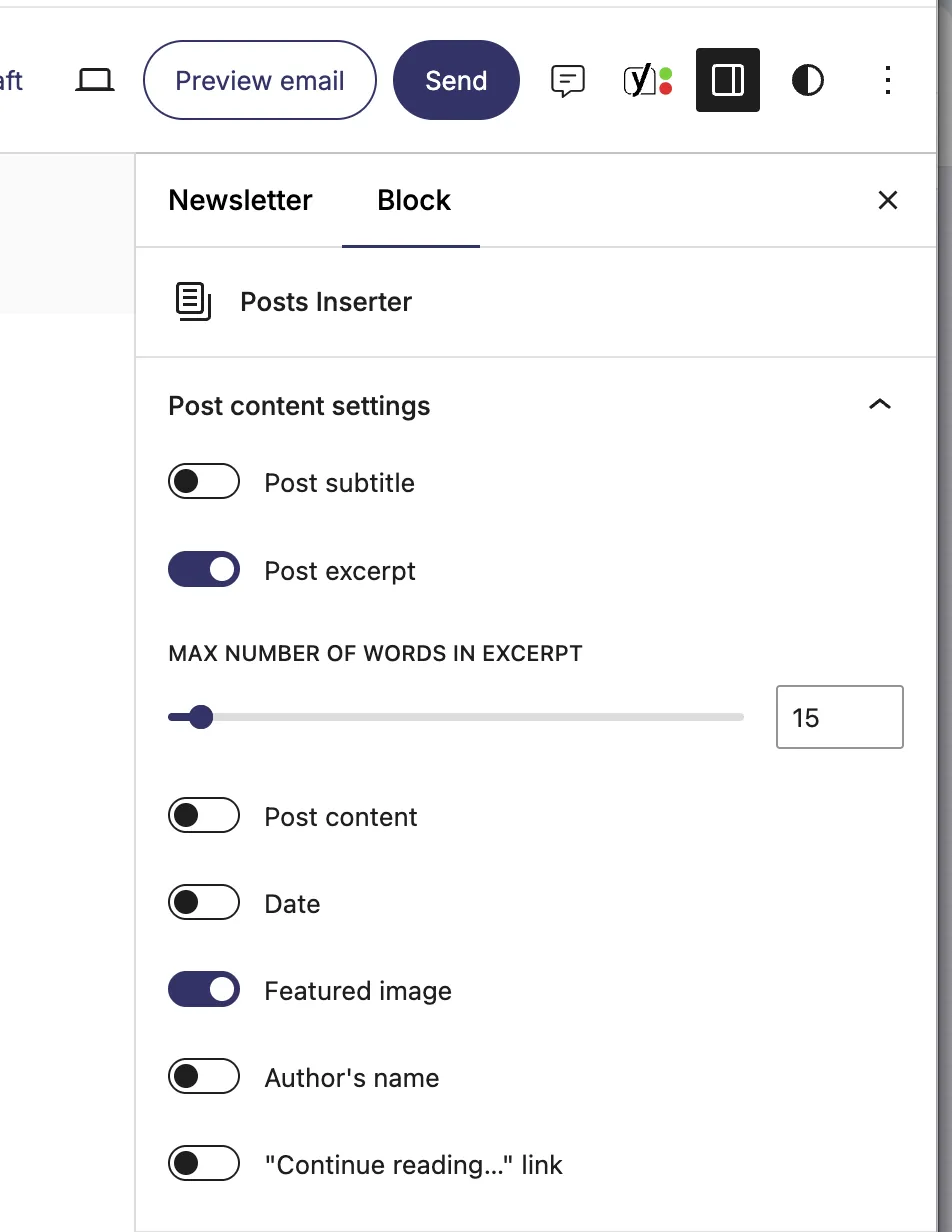The image size is (952, 1232).
Task: Enable the Post content toggle
Action: (204, 816)
